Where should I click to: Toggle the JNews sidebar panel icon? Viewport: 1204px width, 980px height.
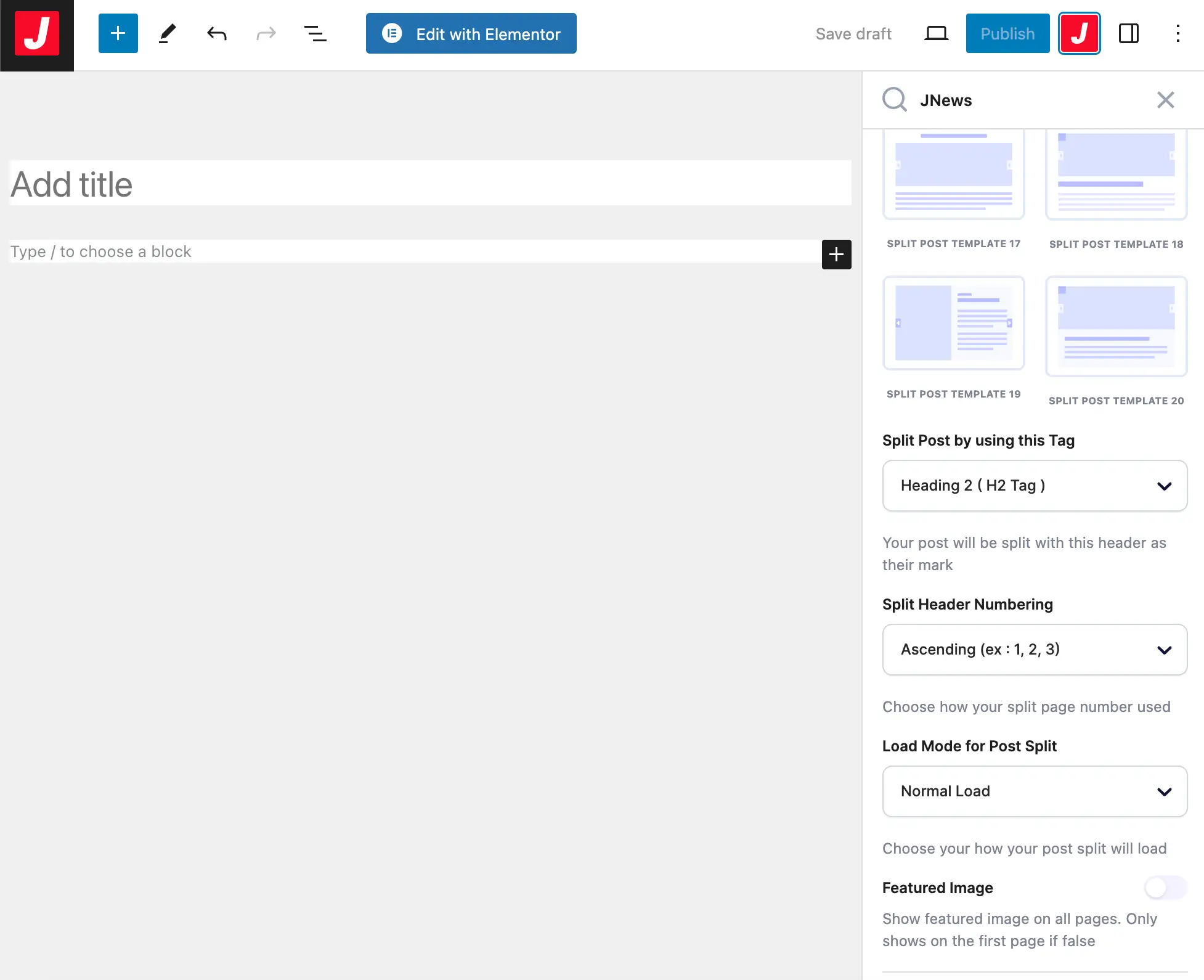click(x=1079, y=33)
